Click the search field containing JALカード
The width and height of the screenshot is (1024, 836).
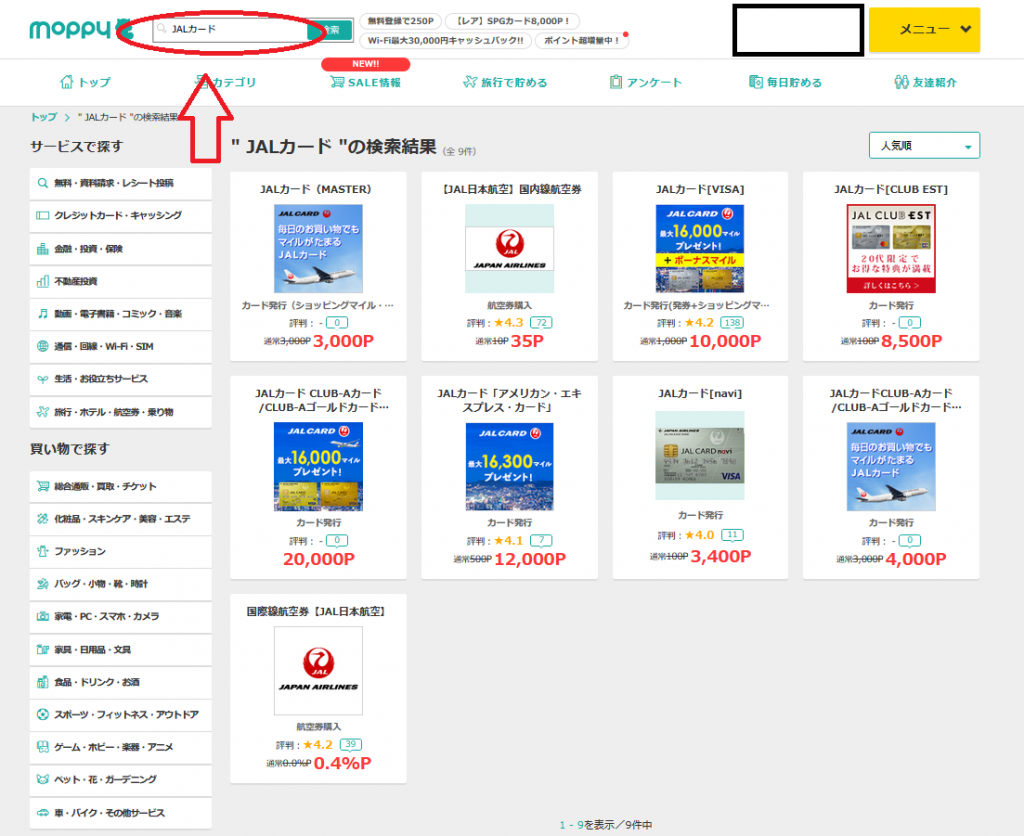(x=230, y=29)
